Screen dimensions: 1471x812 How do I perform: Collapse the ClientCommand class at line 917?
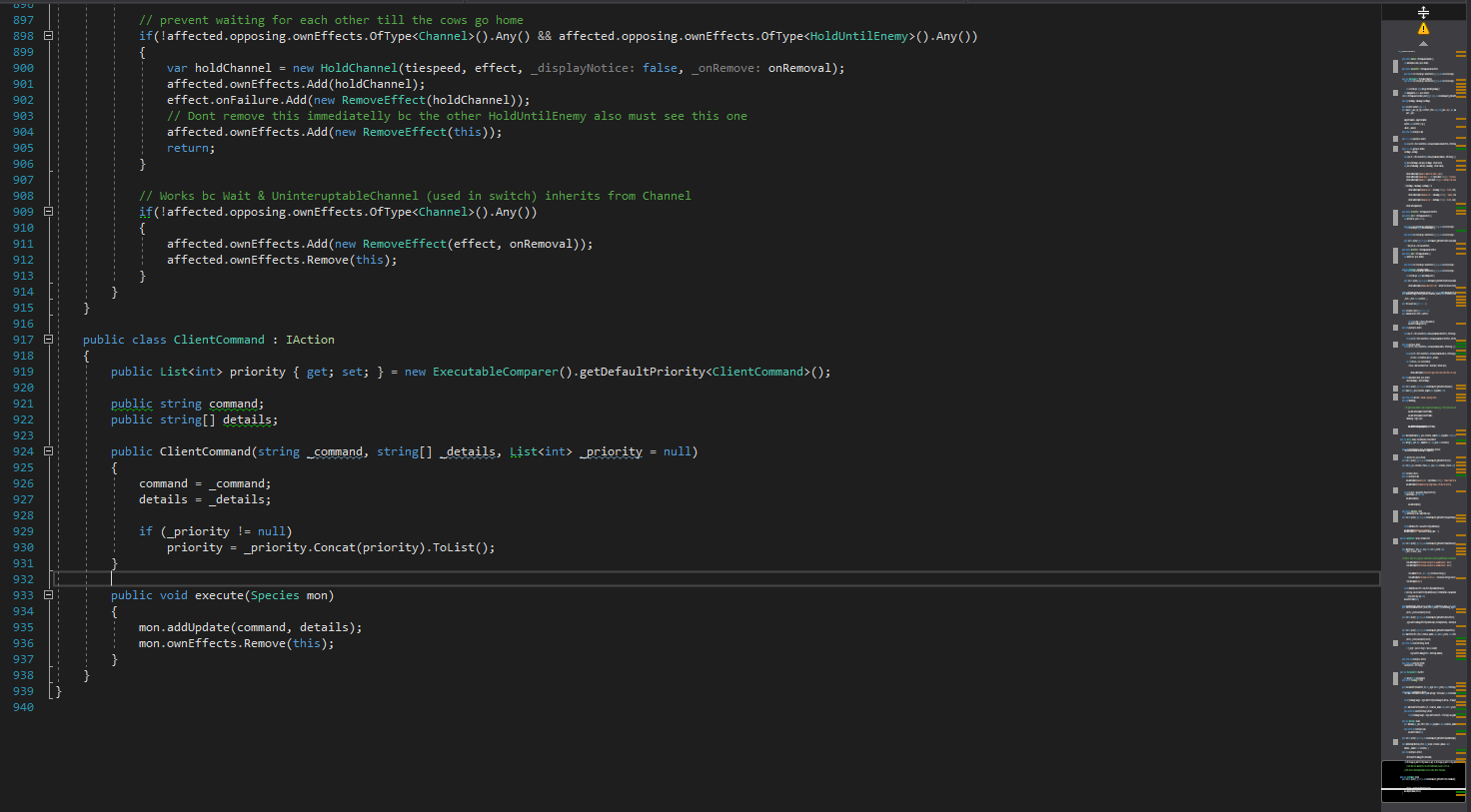48,340
